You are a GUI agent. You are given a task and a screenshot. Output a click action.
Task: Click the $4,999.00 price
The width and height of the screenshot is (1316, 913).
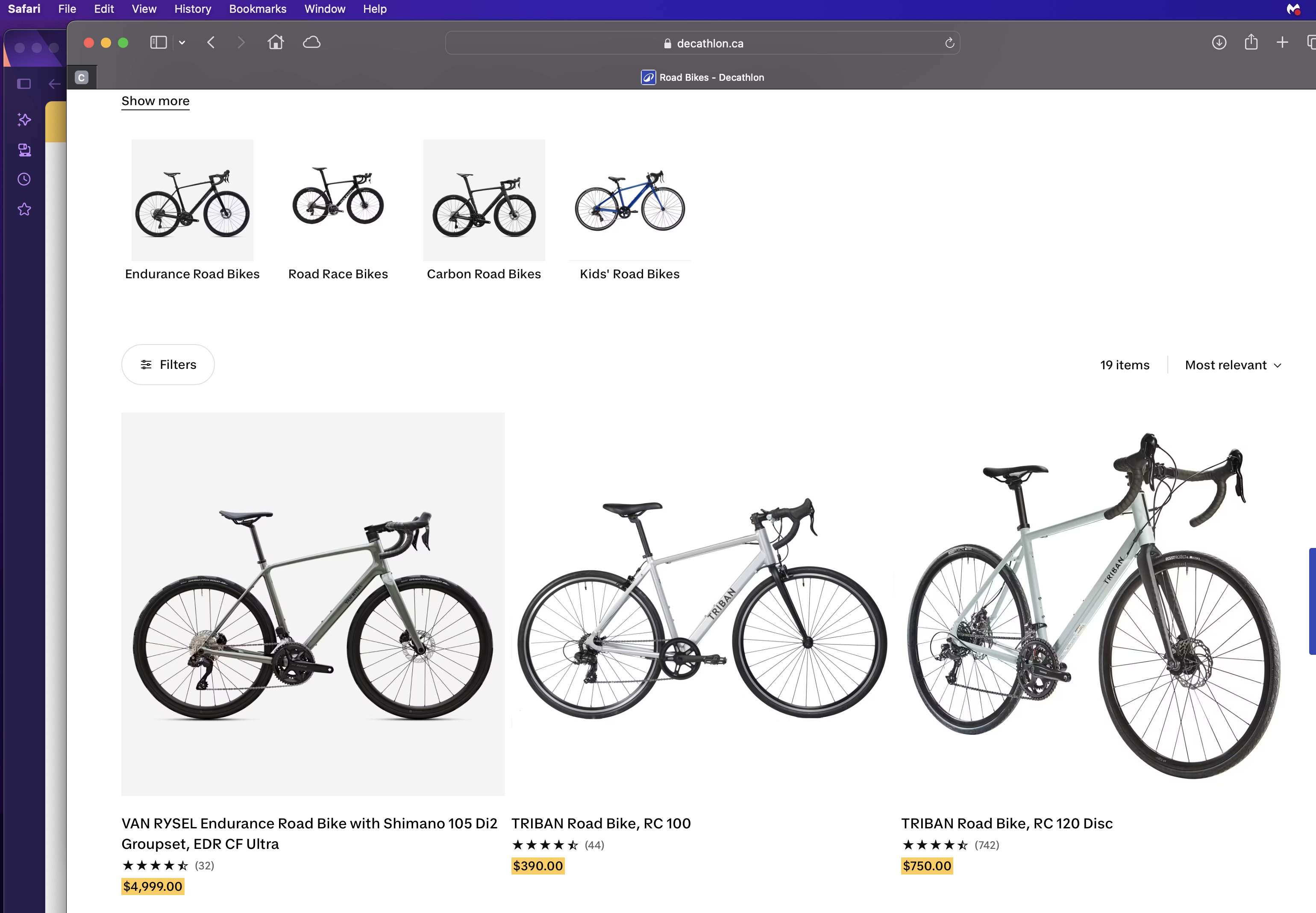153,886
